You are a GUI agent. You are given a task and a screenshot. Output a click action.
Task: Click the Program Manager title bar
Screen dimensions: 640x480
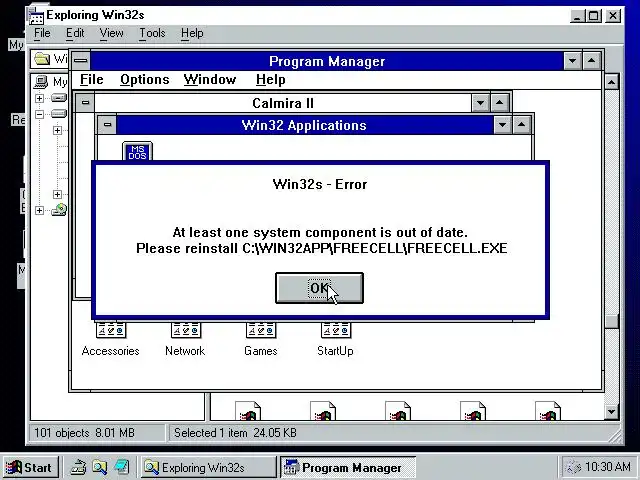click(327, 61)
